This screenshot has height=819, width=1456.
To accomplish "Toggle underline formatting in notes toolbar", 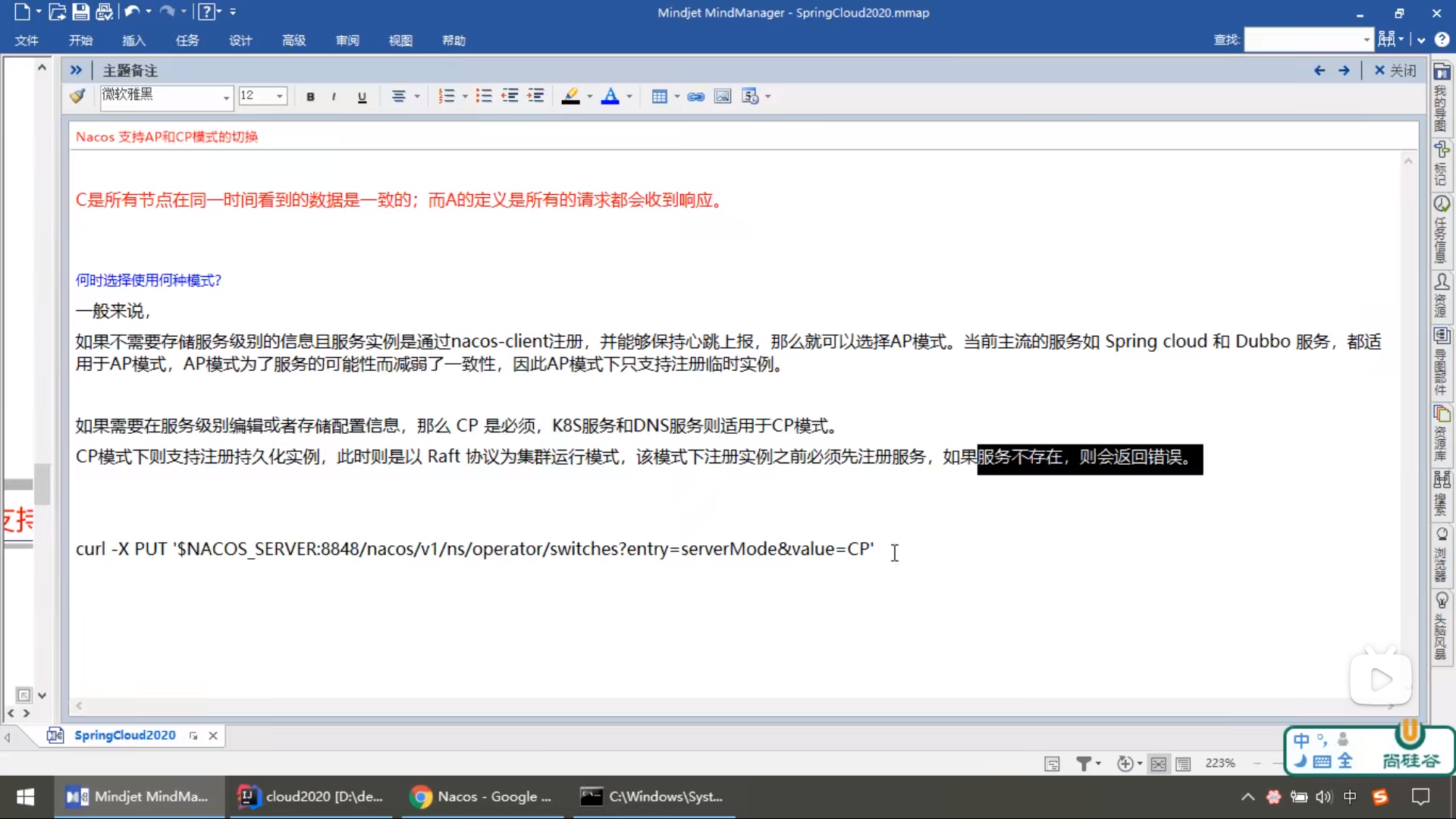I will point(362,96).
